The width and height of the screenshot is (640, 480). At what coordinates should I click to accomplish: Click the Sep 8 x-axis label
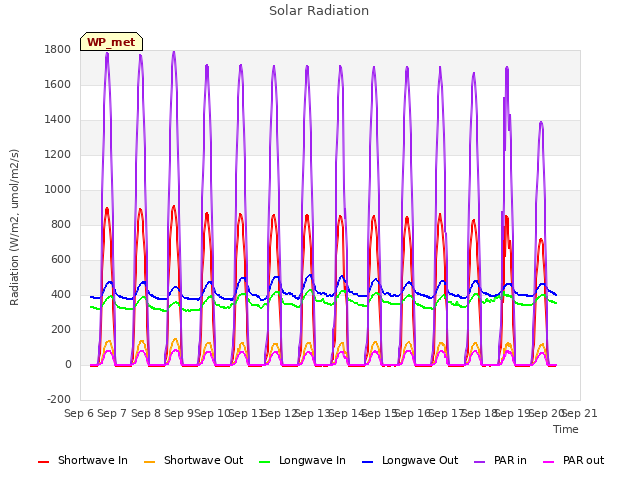(x=146, y=413)
